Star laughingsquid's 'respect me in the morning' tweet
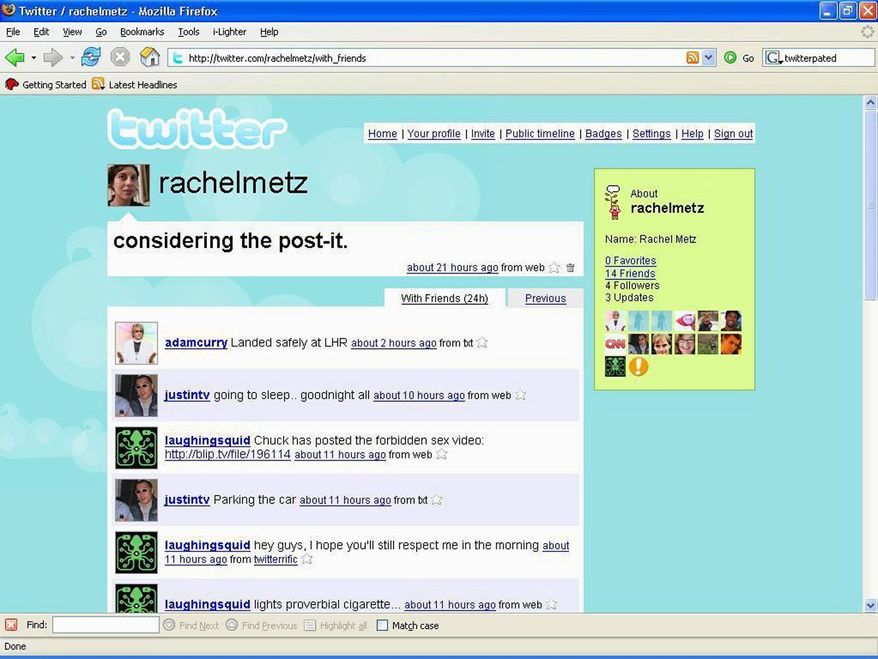878x659 pixels. (307, 559)
